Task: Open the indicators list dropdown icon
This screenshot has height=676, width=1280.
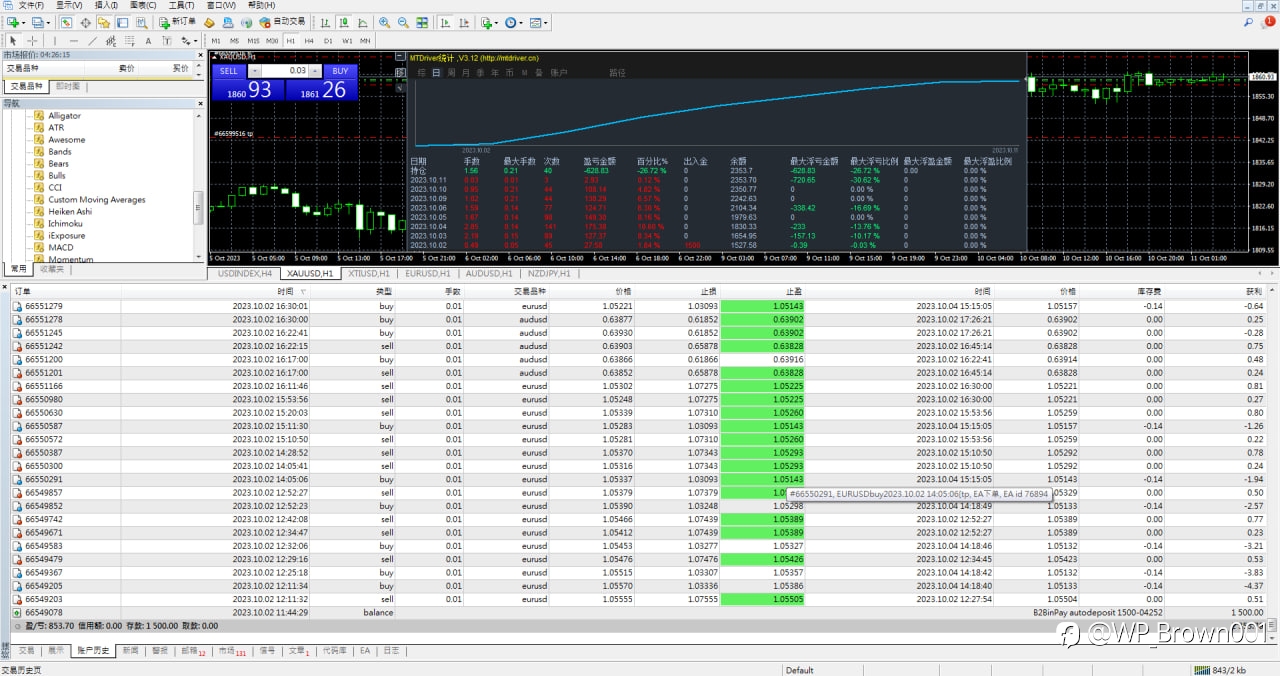Action: [x=488, y=22]
